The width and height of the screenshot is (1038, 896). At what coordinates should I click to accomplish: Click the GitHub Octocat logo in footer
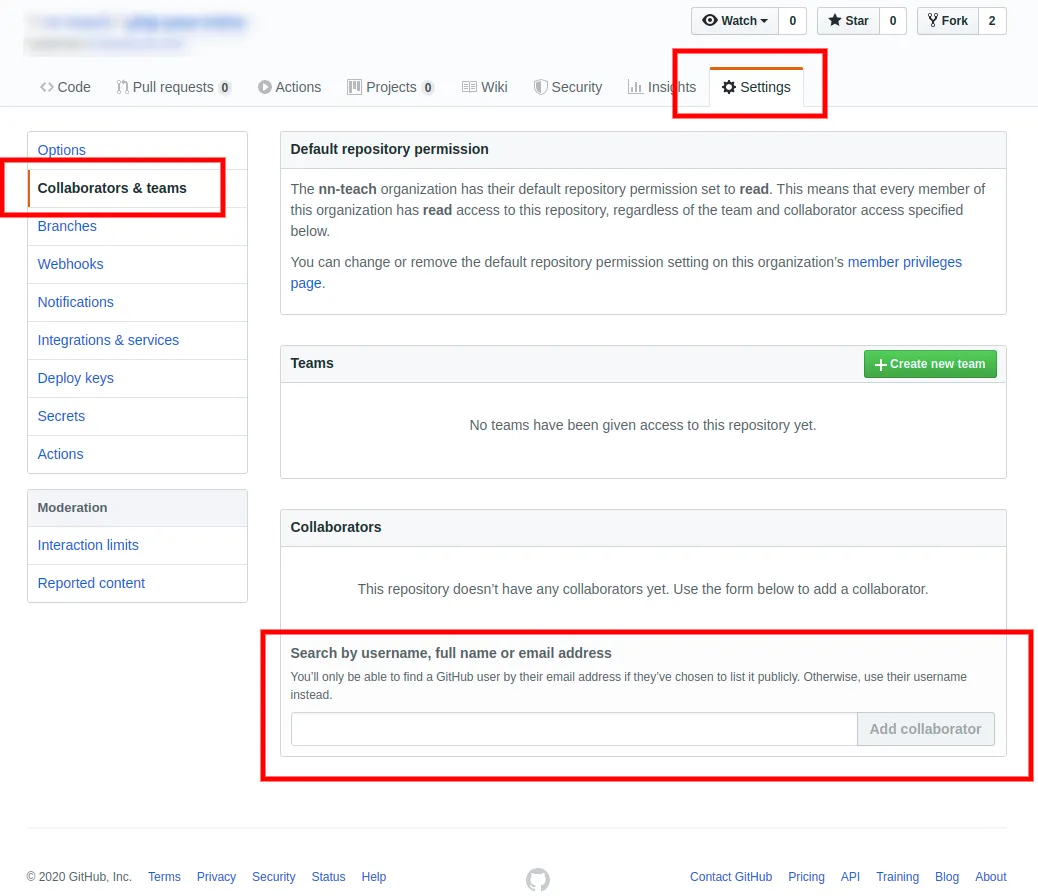(x=538, y=878)
